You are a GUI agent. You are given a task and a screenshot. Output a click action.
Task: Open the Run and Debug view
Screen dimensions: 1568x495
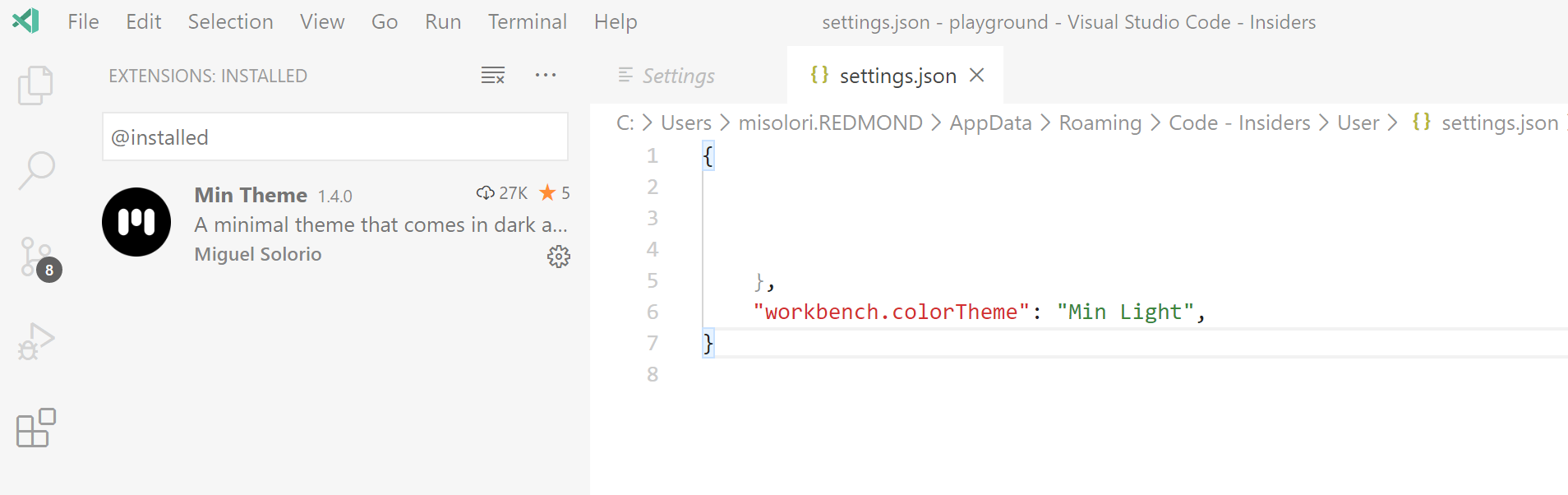point(36,341)
